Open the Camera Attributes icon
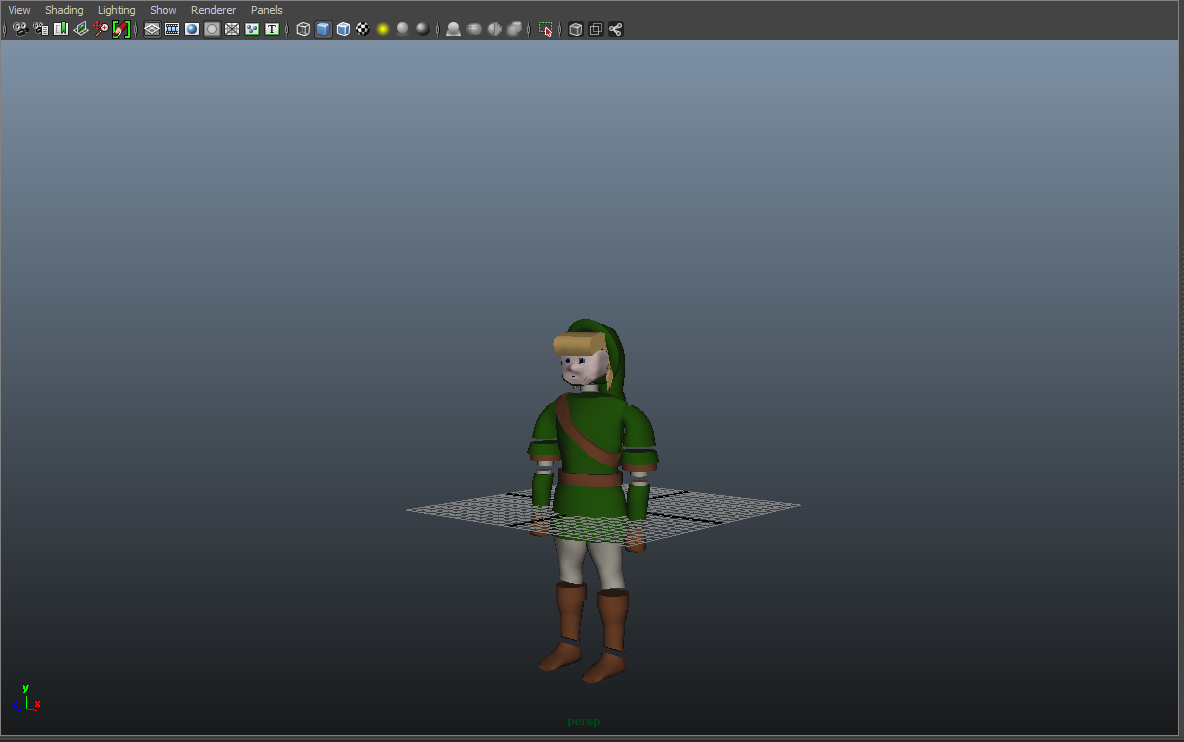This screenshot has height=742, width=1184. tap(41, 29)
